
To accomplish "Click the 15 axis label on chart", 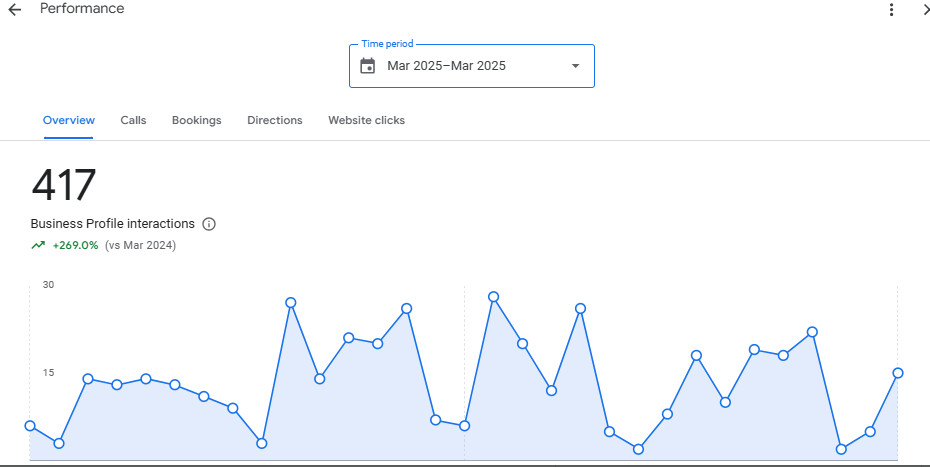I will point(48,373).
